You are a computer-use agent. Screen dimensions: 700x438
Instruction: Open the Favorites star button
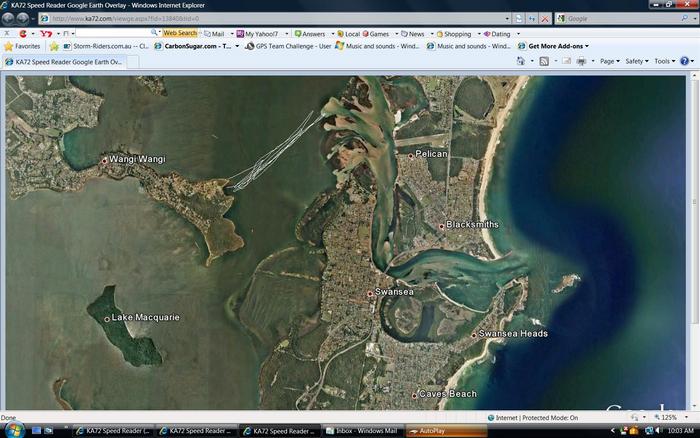22,46
